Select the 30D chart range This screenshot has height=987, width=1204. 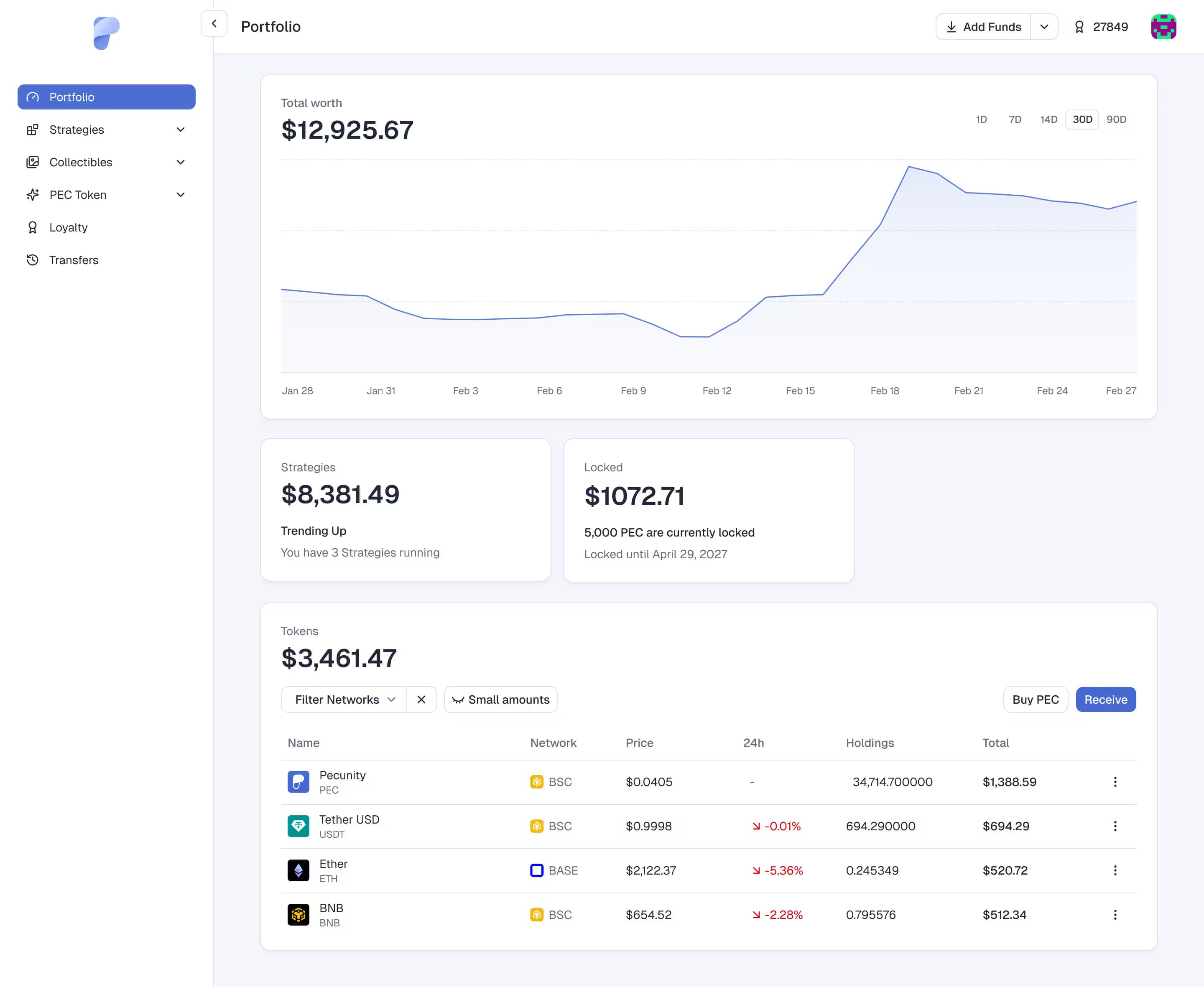coord(1082,120)
